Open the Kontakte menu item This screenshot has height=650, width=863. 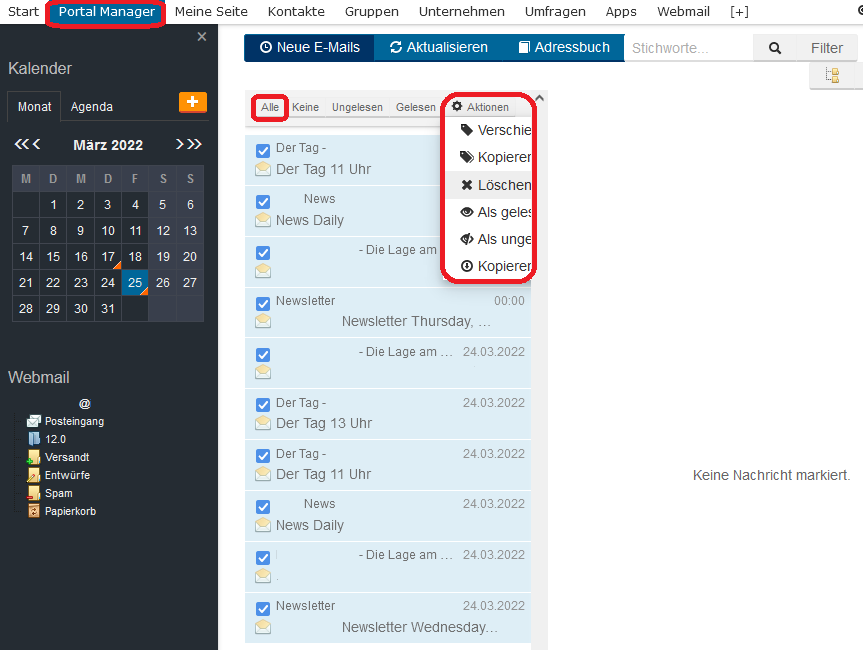tap(296, 12)
